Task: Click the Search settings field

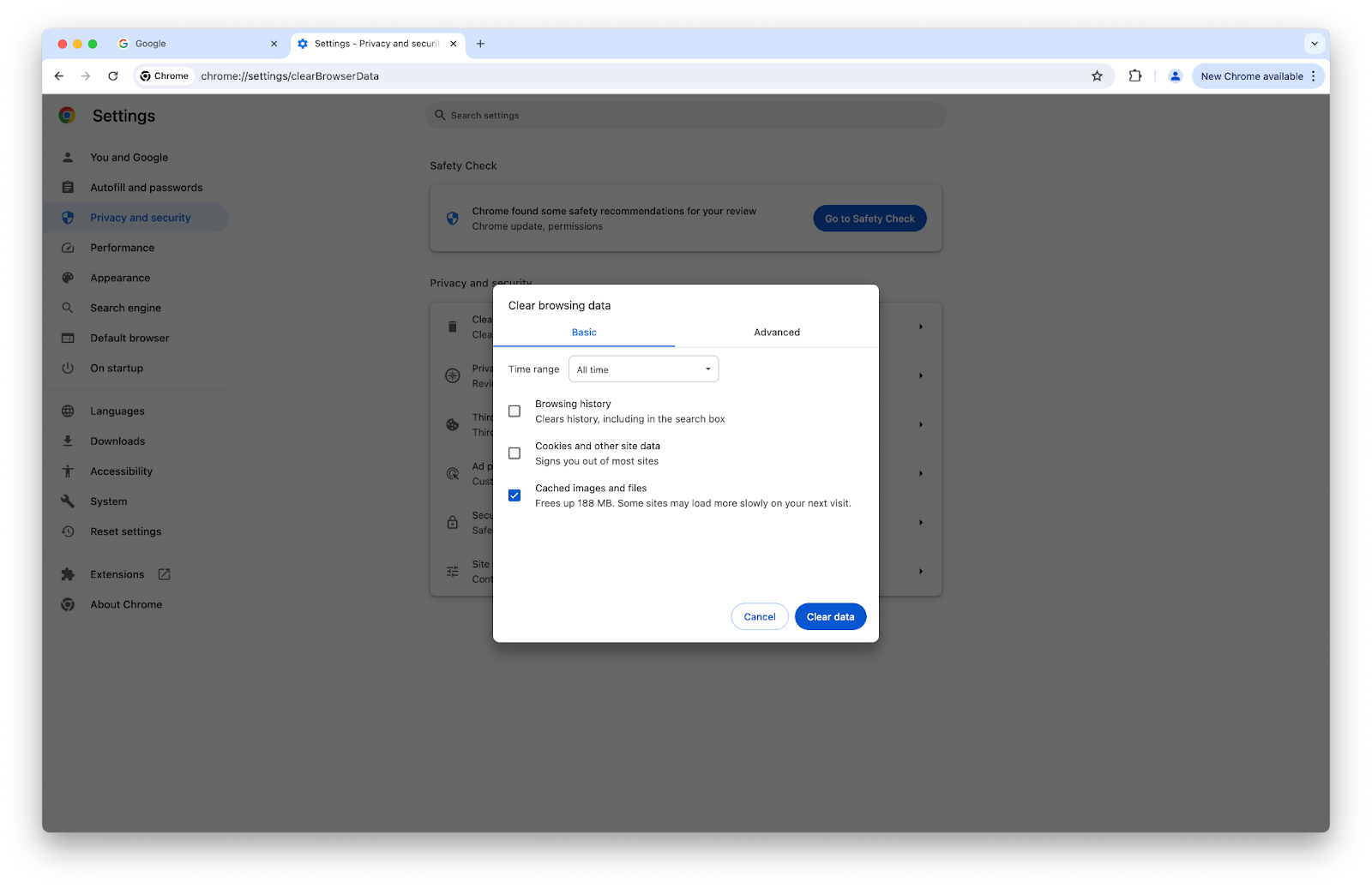Action: coord(685,115)
